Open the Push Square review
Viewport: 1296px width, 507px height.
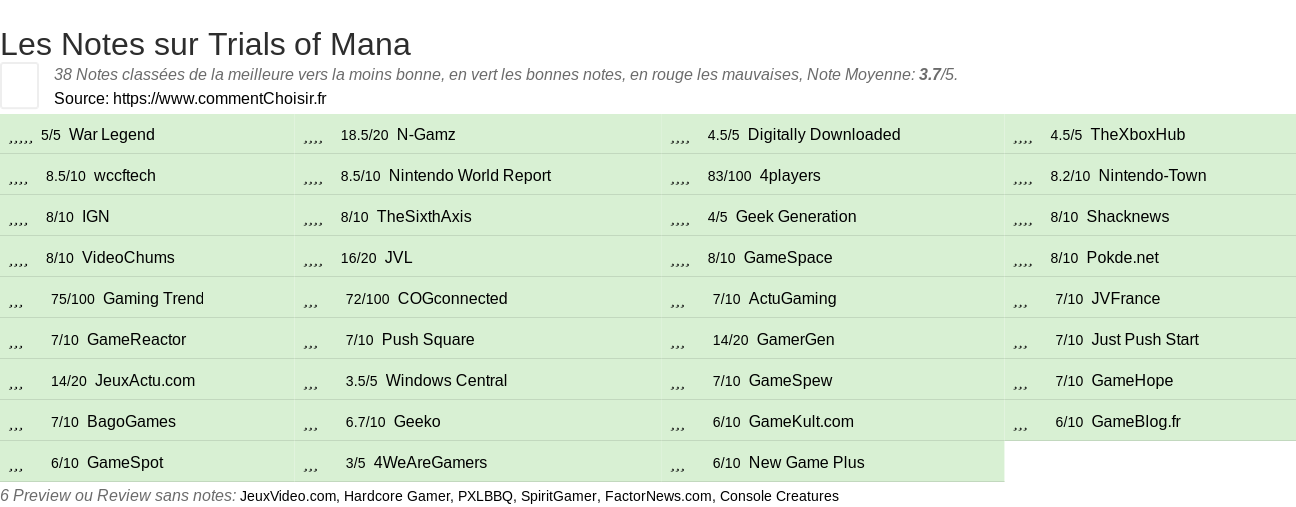428,340
